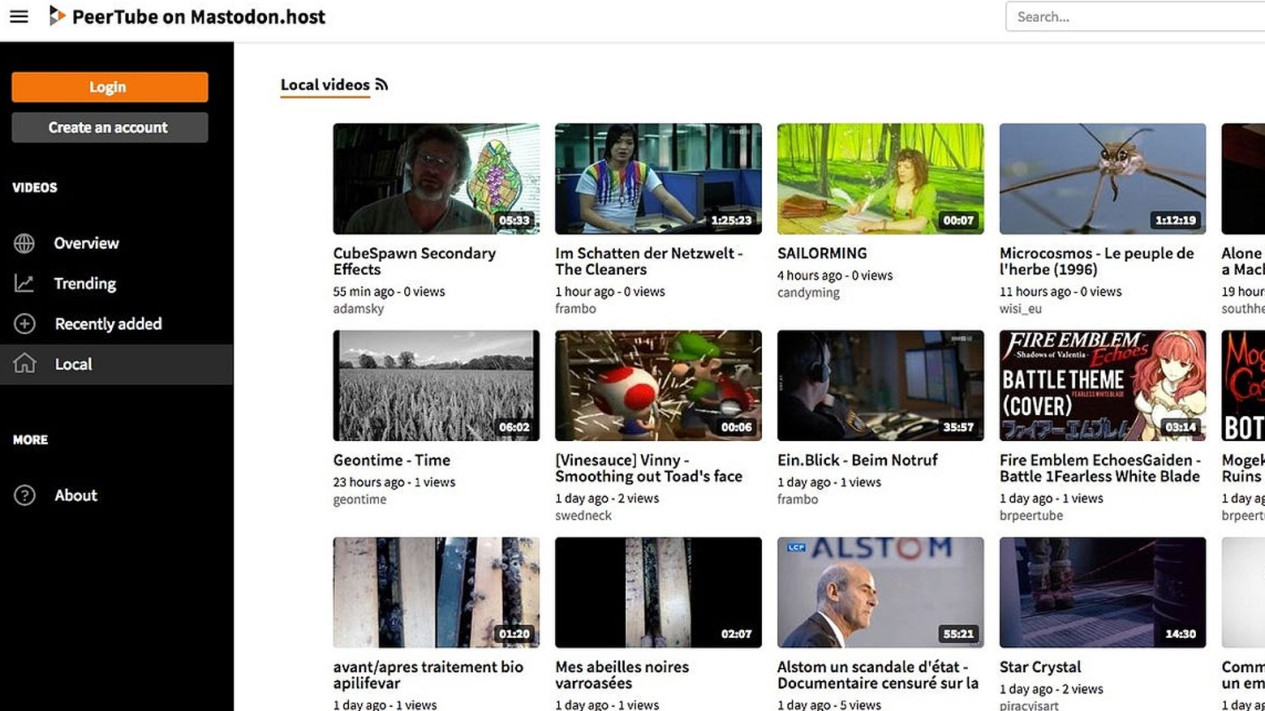The height and width of the screenshot is (711, 1265).
Task: Open the geontime channel link
Action: point(360,500)
